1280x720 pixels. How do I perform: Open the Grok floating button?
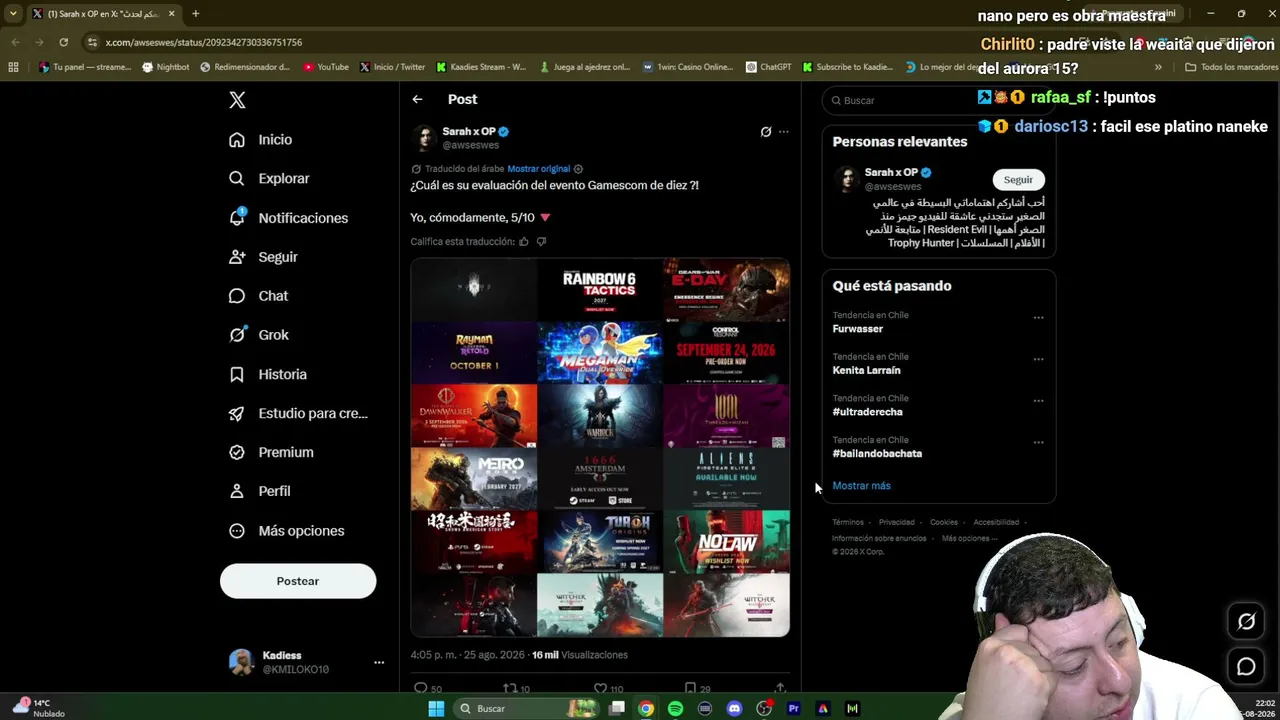[1246, 621]
